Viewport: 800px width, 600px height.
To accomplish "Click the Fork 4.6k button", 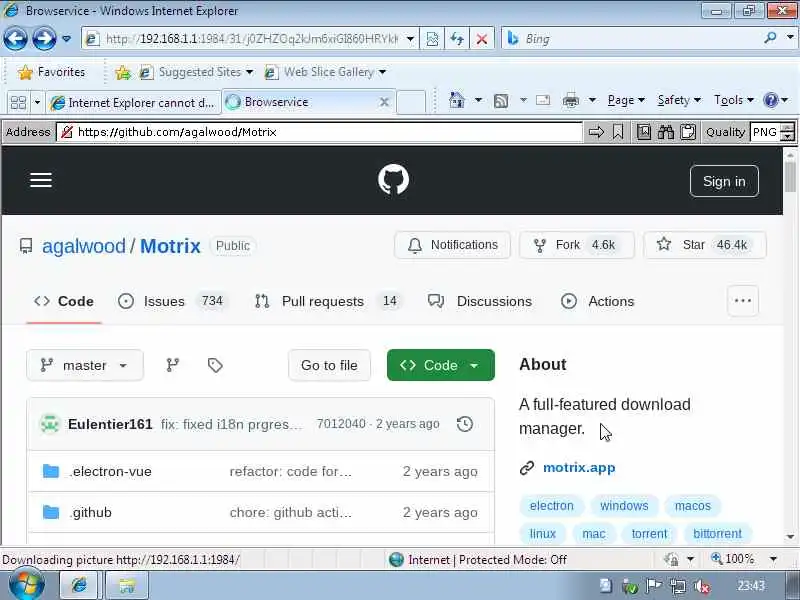I will tap(577, 245).
